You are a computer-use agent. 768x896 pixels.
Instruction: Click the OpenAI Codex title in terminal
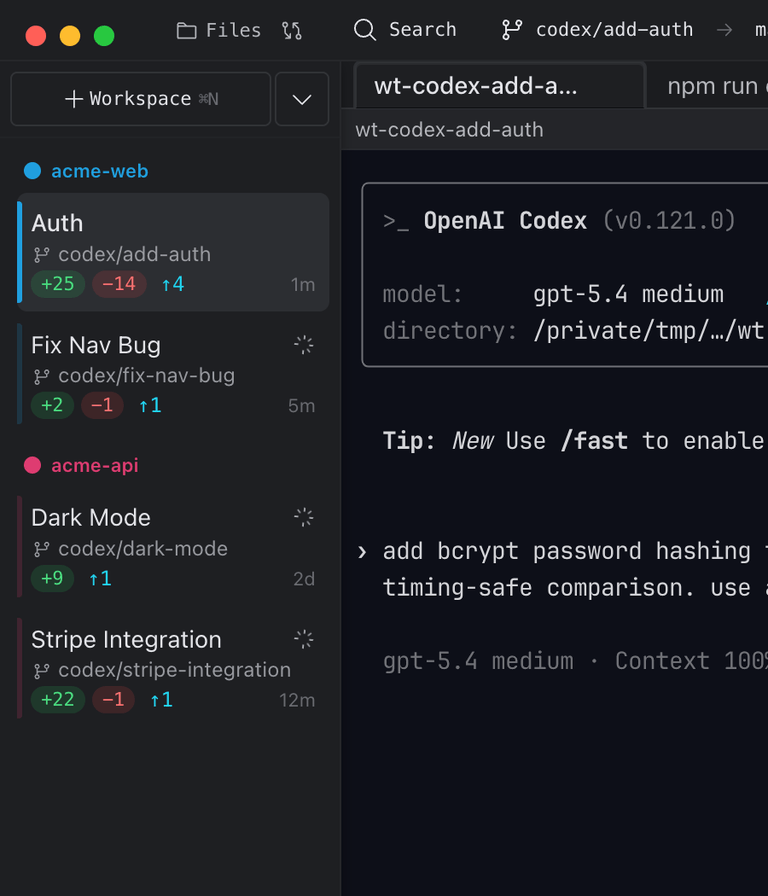point(505,221)
